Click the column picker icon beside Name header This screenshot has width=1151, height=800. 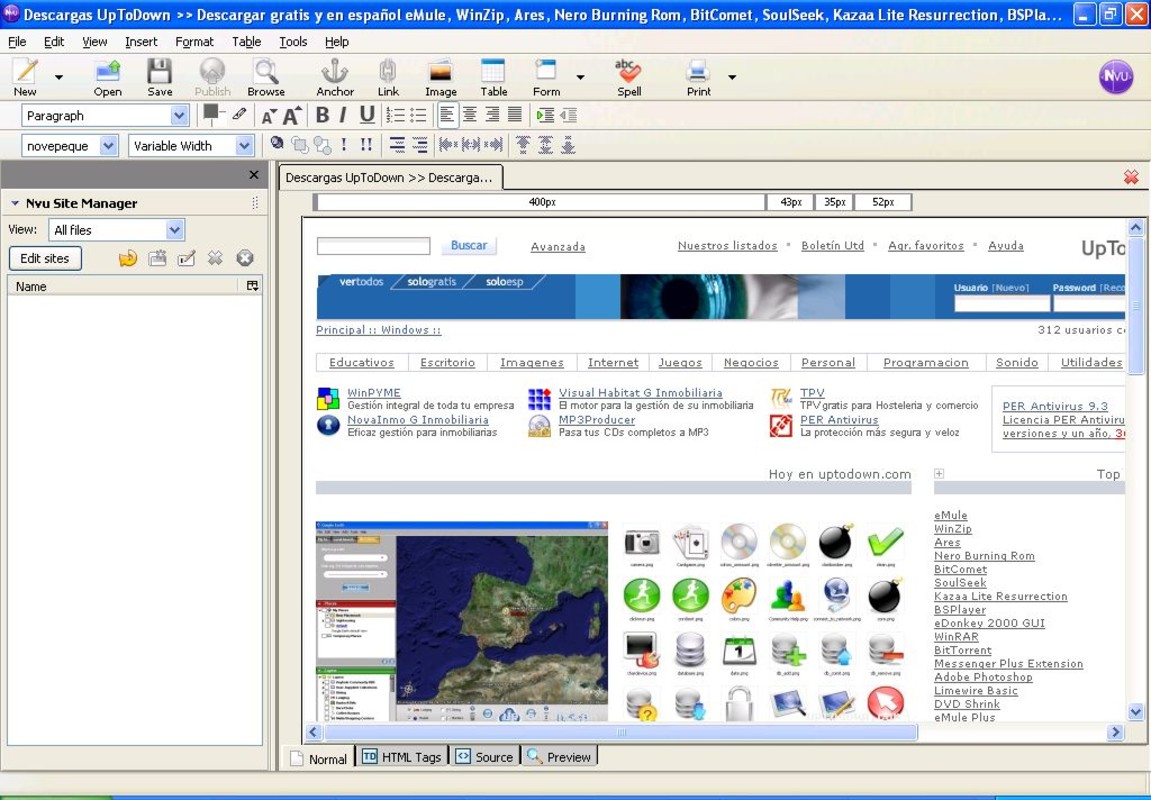(253, 286)
